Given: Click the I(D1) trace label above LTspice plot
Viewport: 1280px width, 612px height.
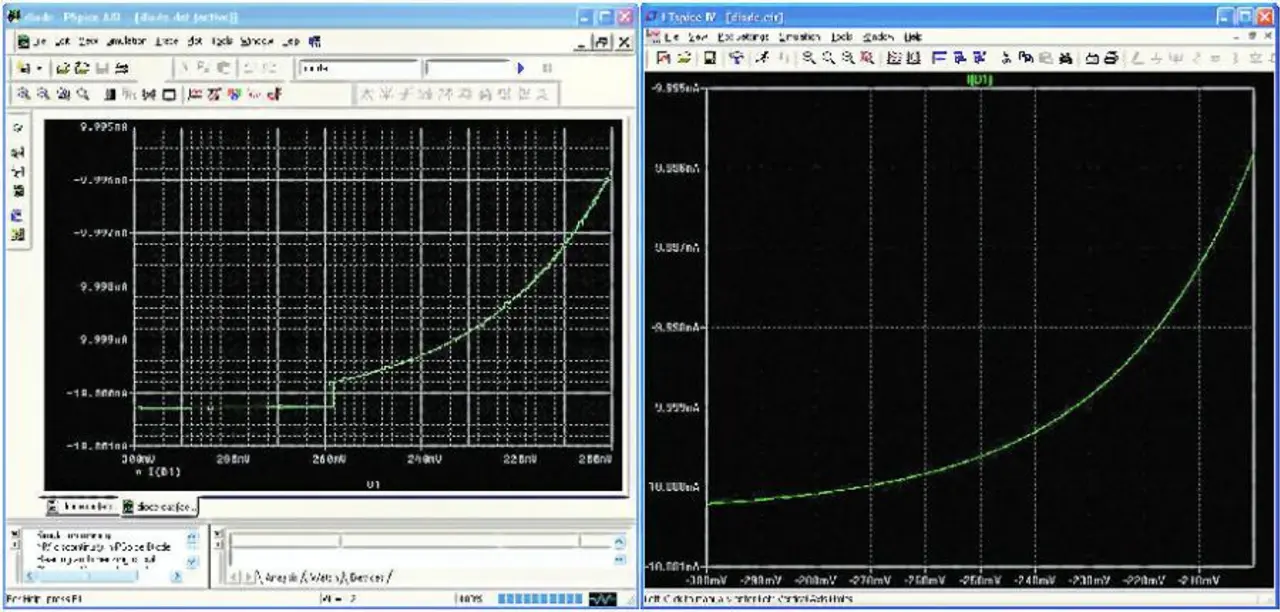Looking at the screenshot, I should point(982,77).
